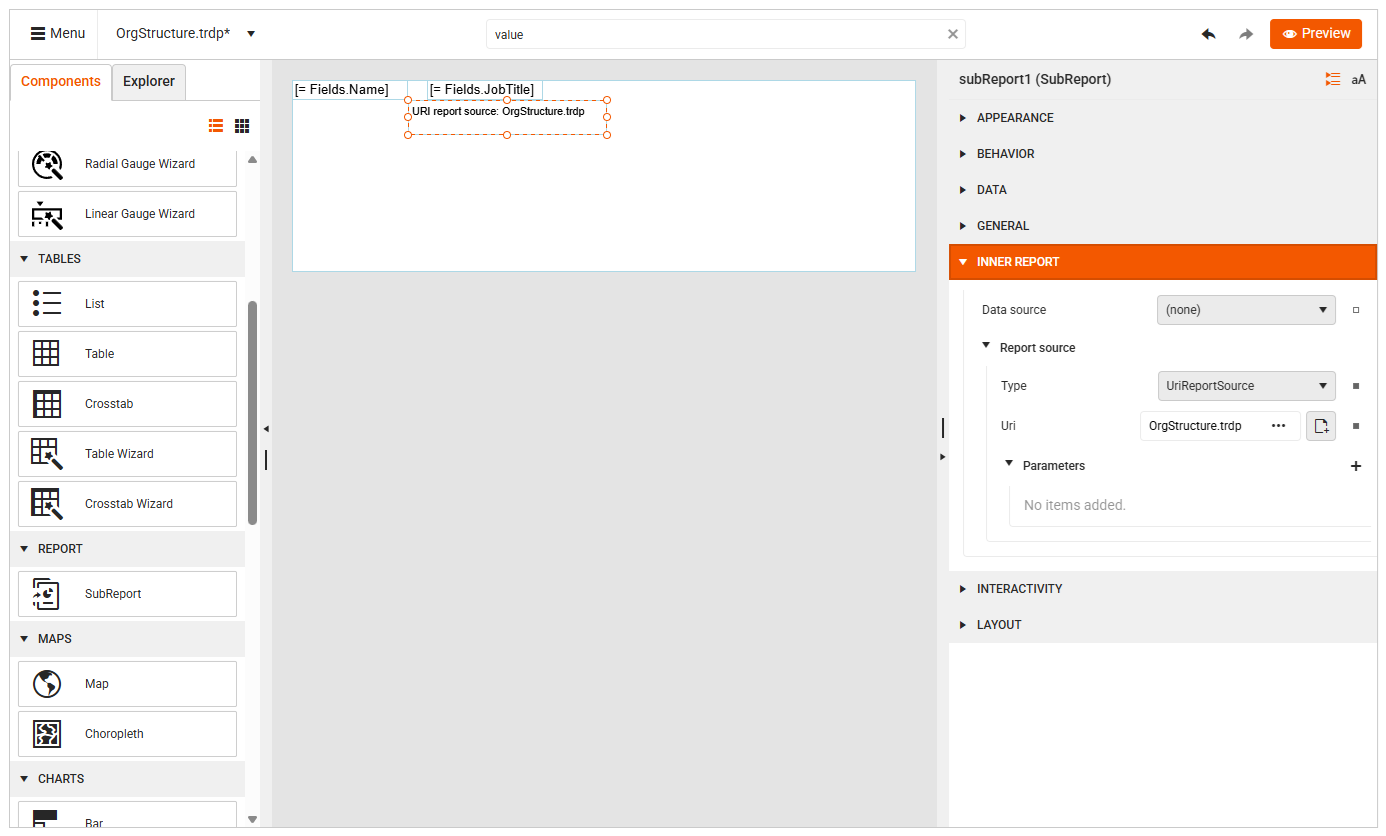This screenshot has width=1386, height=836.
Task: Expand the LAYOUT properties section
Action: [x=1163, y=625]
